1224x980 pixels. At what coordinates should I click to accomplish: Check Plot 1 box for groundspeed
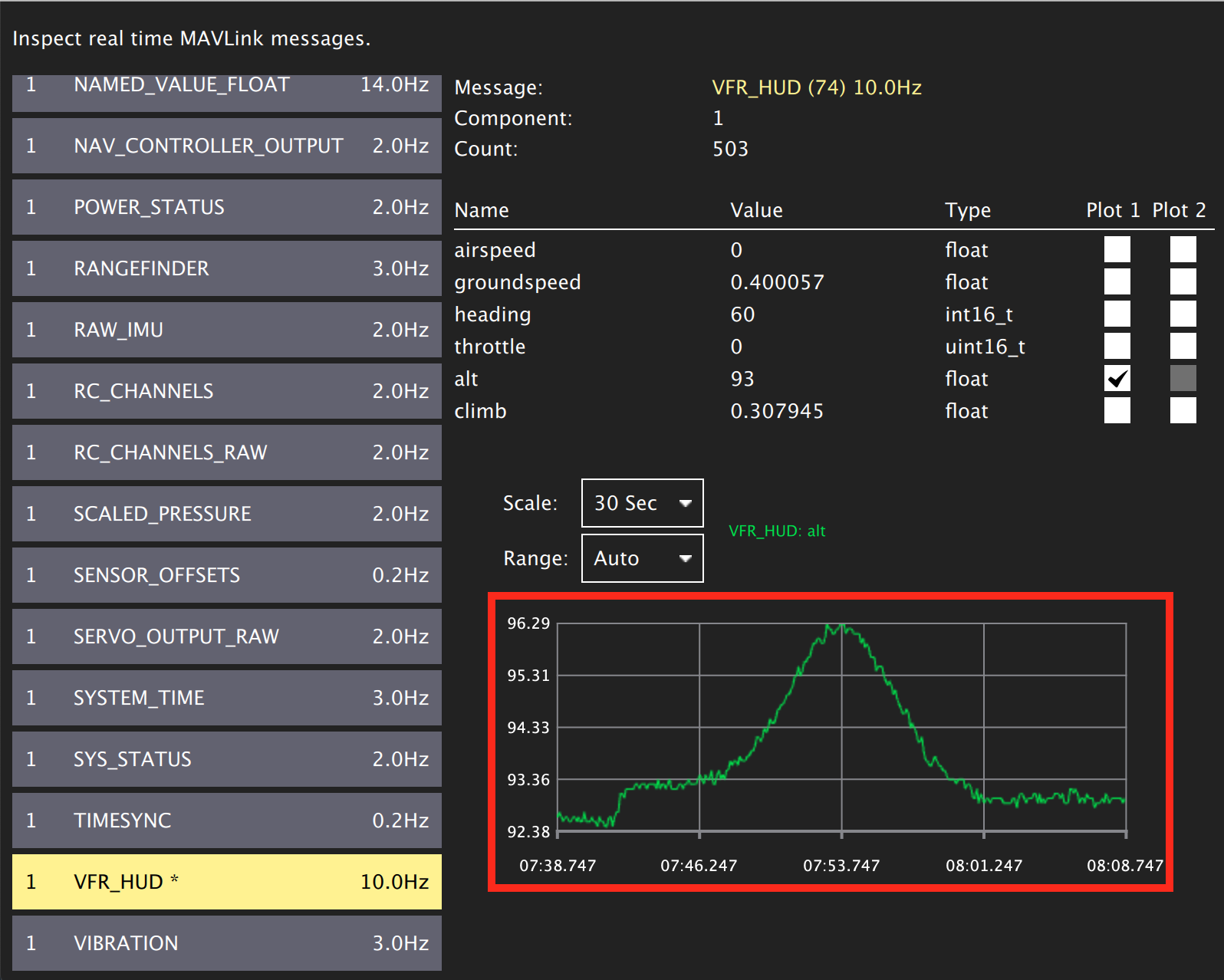(x=1117, y=282)
